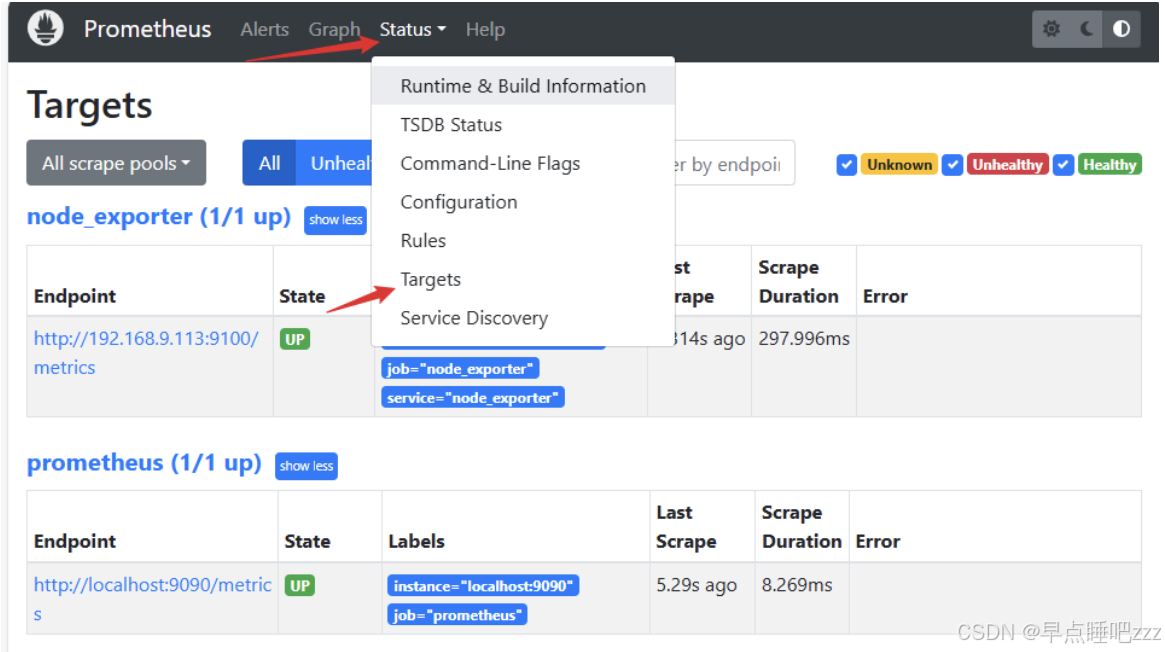This screenshot has height=652, width=1165.
Task: Choose Command-Line Flags menu entry
Action: point(523,163)
